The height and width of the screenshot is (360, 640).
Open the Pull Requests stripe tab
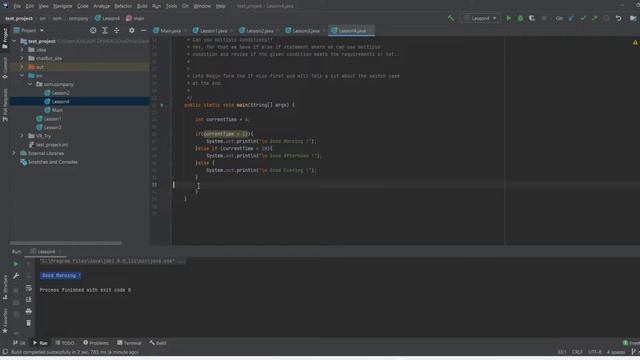pyautogui.click(x=5, y=105)
